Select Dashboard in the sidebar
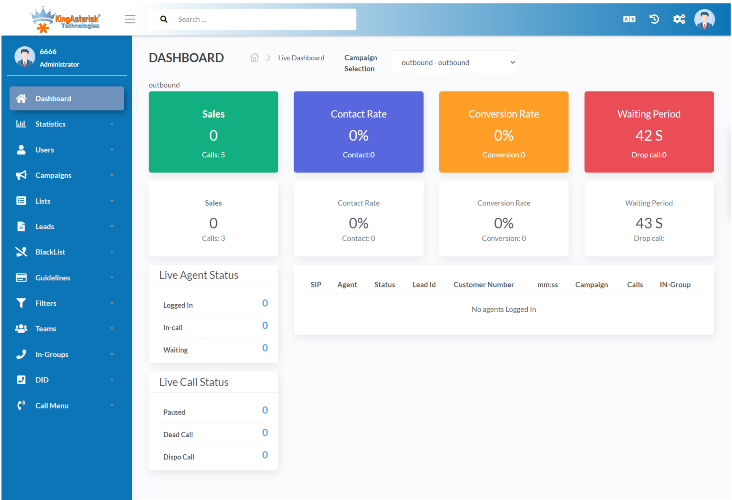This screenshot has height=500, width=732. [67, 98]
